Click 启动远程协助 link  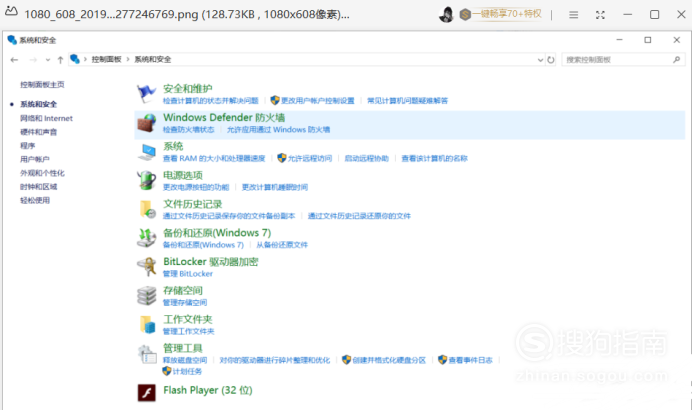(367, 158)
